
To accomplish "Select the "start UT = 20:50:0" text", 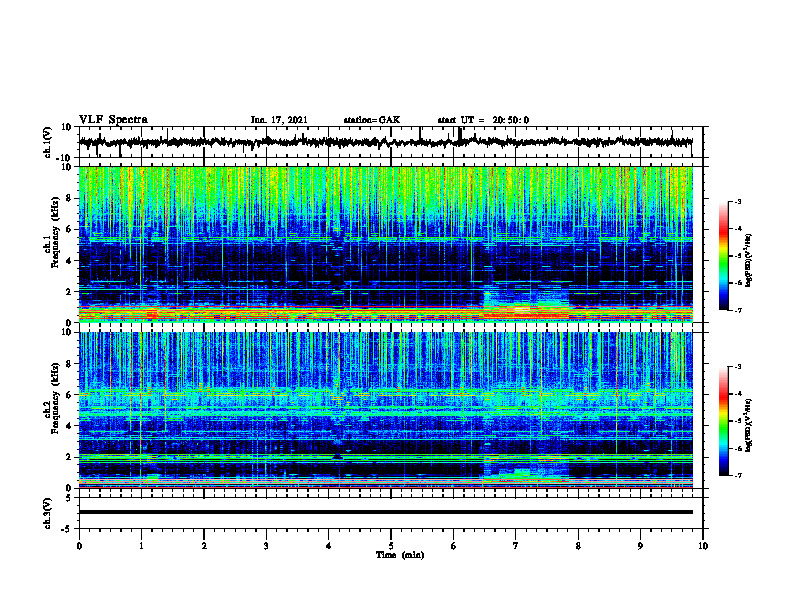I will [483, 120].
